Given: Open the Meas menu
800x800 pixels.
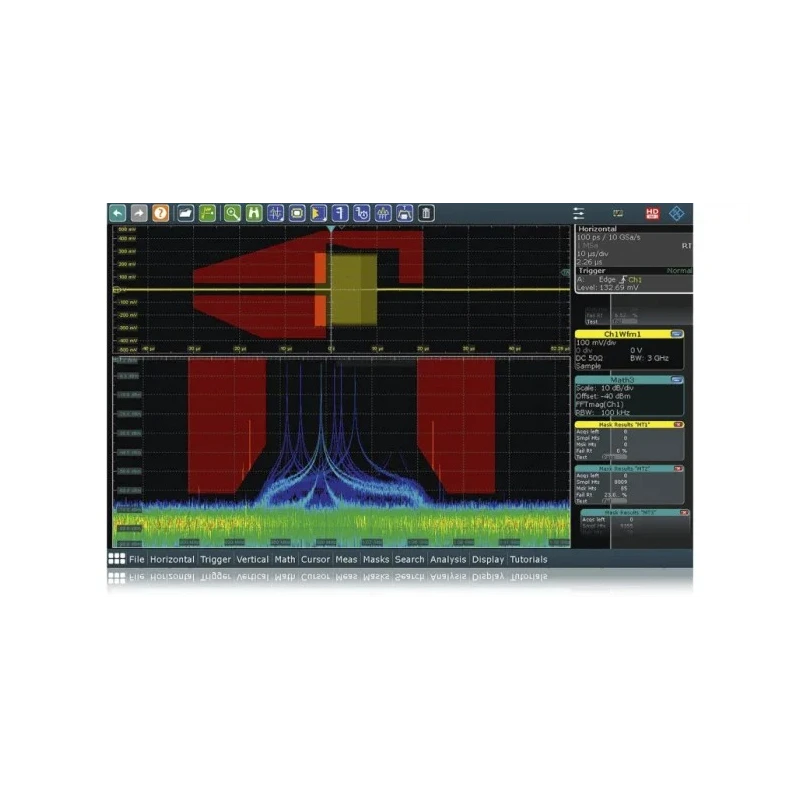Looking at the screenshot, I should (x=346, y=559).
